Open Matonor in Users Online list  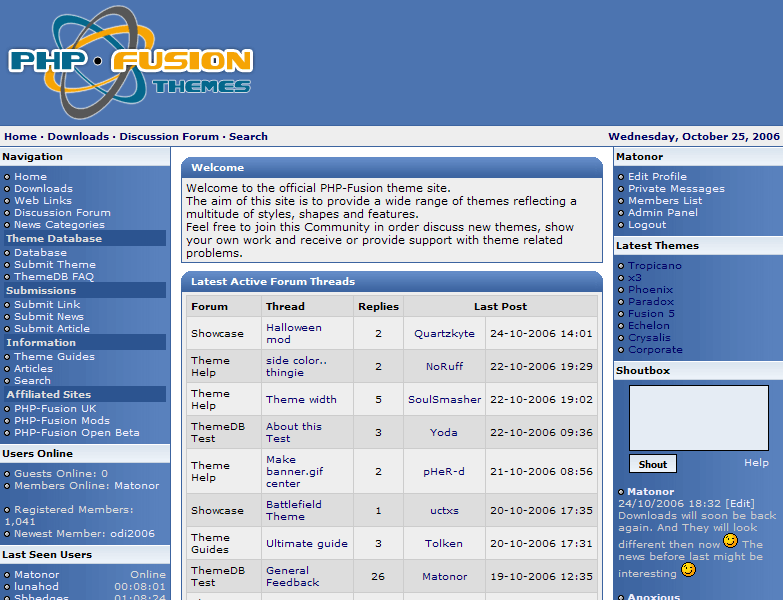coord(137,486)
